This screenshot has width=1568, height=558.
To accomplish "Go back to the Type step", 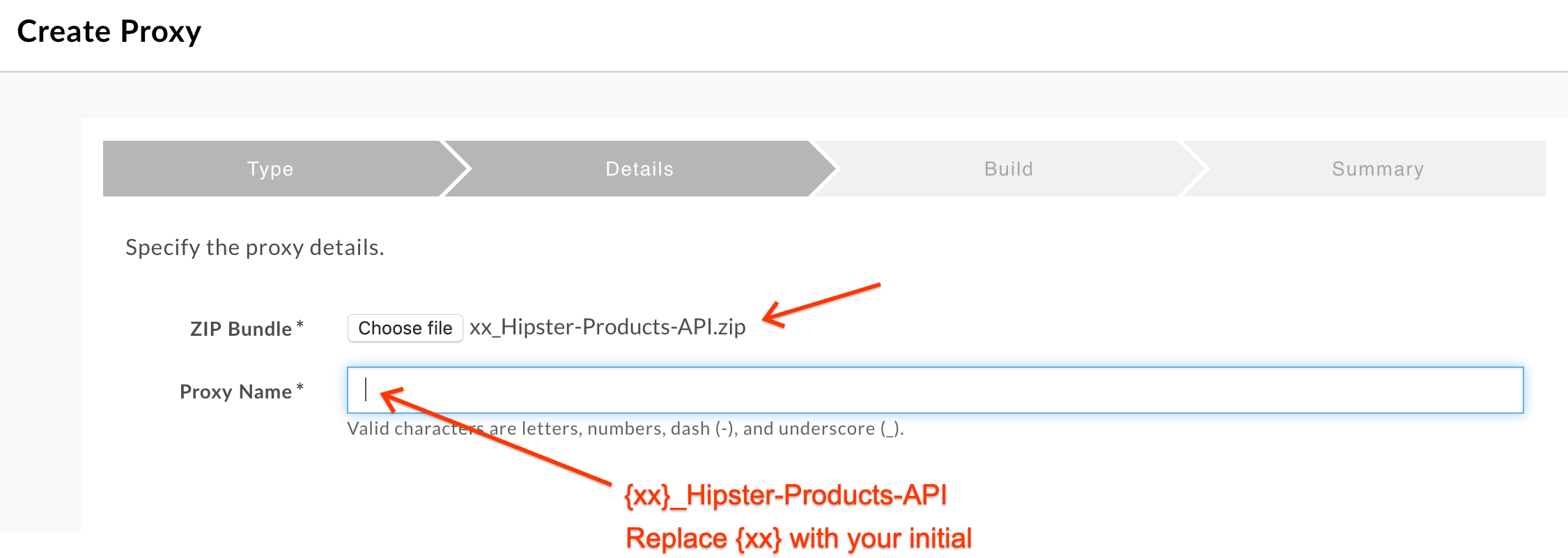I will pos(271,169).
